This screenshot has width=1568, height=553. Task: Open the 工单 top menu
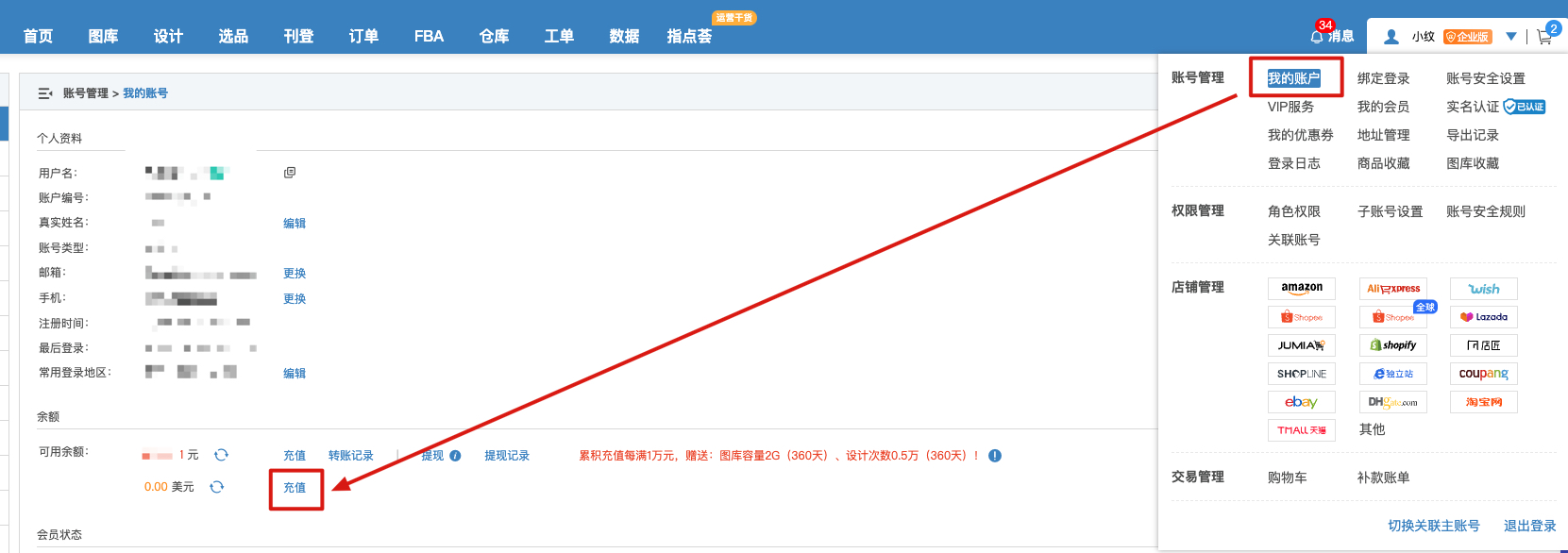pos(559,37)
